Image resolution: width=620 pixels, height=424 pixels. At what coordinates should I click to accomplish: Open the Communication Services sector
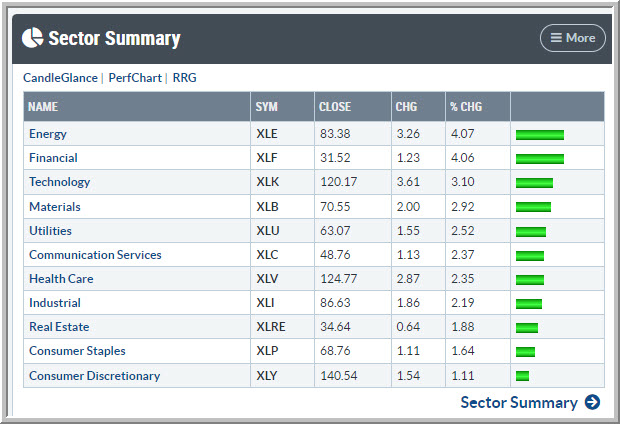[95, 255]
